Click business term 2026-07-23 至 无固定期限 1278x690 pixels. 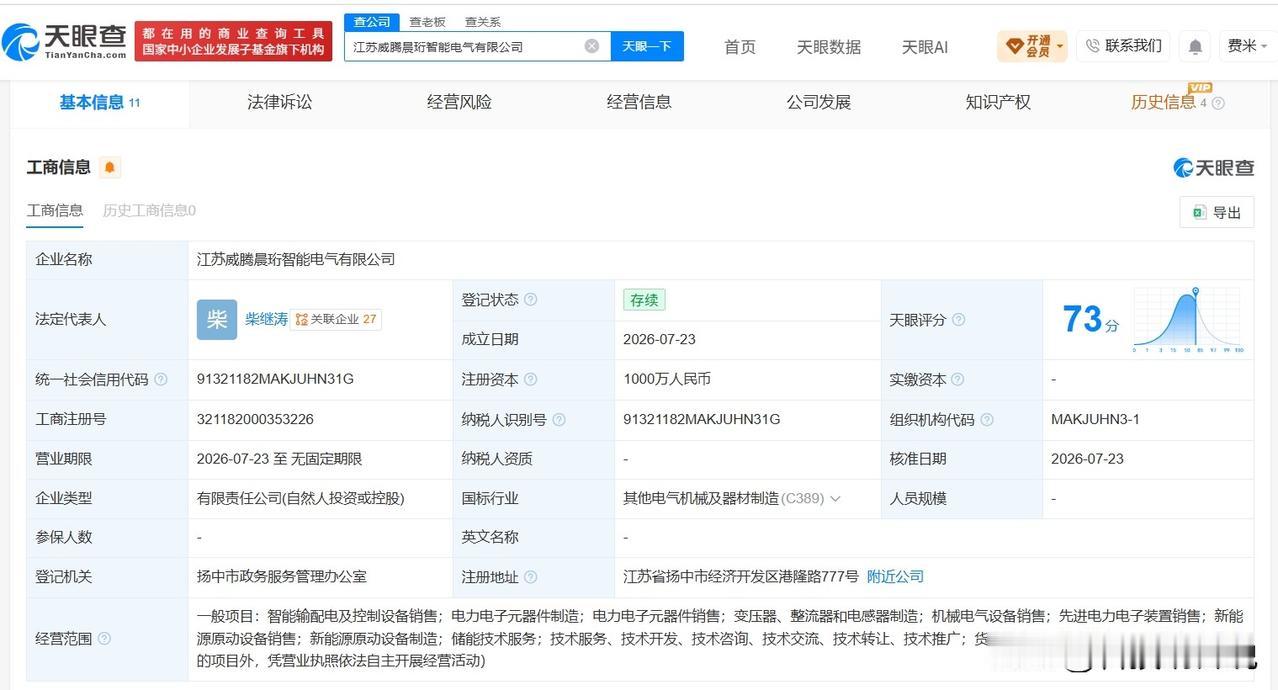pos(279,459)
